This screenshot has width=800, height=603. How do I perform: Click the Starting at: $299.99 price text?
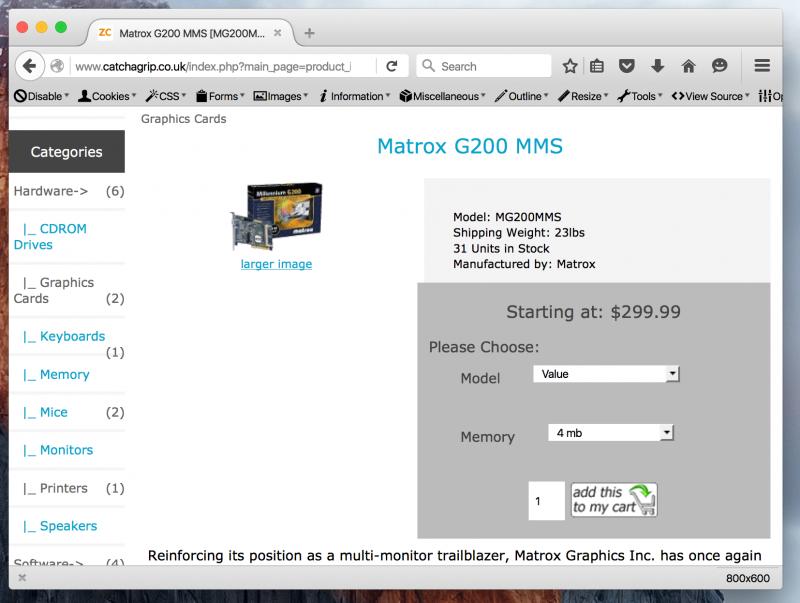pyautogui.click(x=593, y=312)
